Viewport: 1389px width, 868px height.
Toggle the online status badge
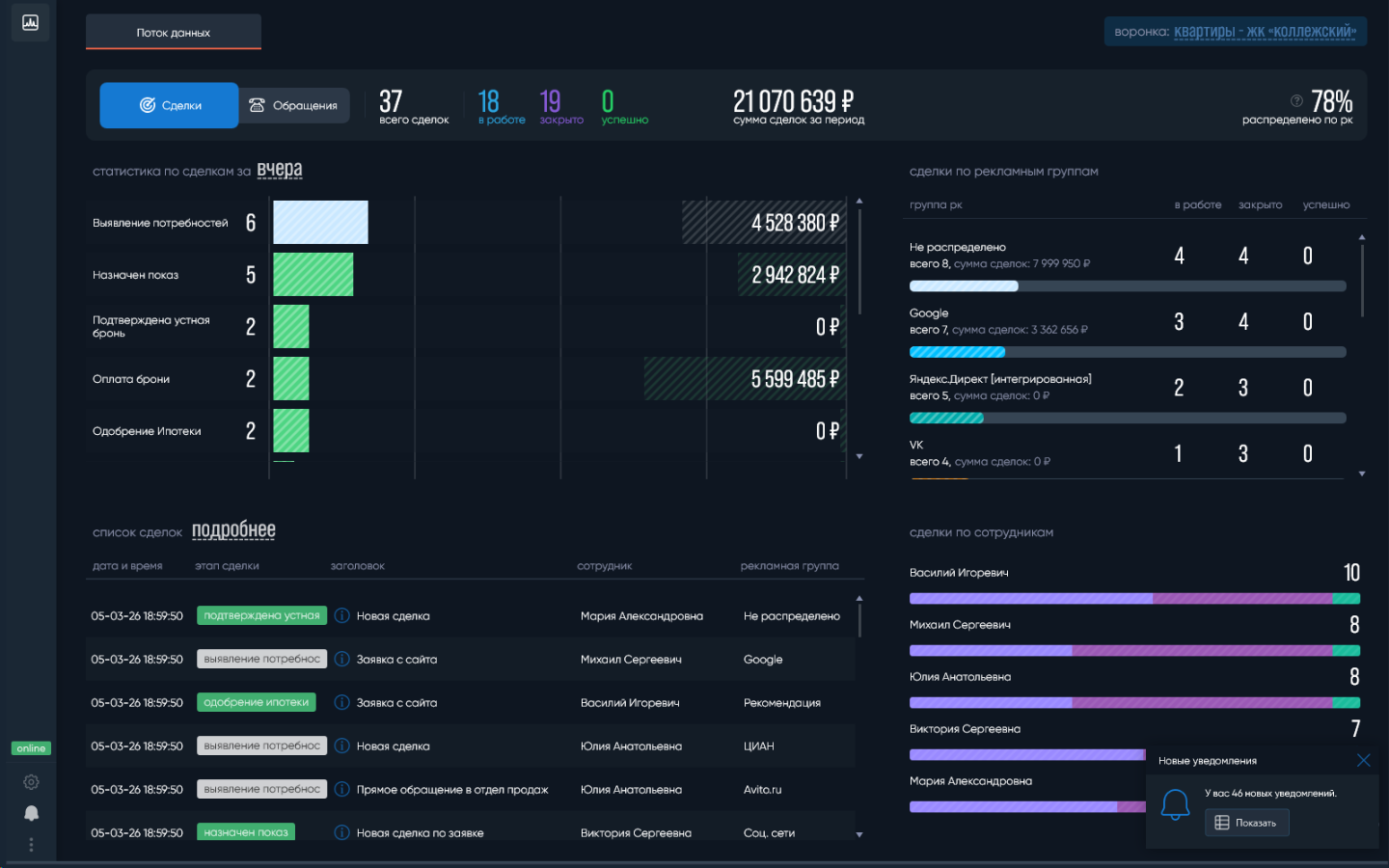pyautogui.click(x=31, y=748)
